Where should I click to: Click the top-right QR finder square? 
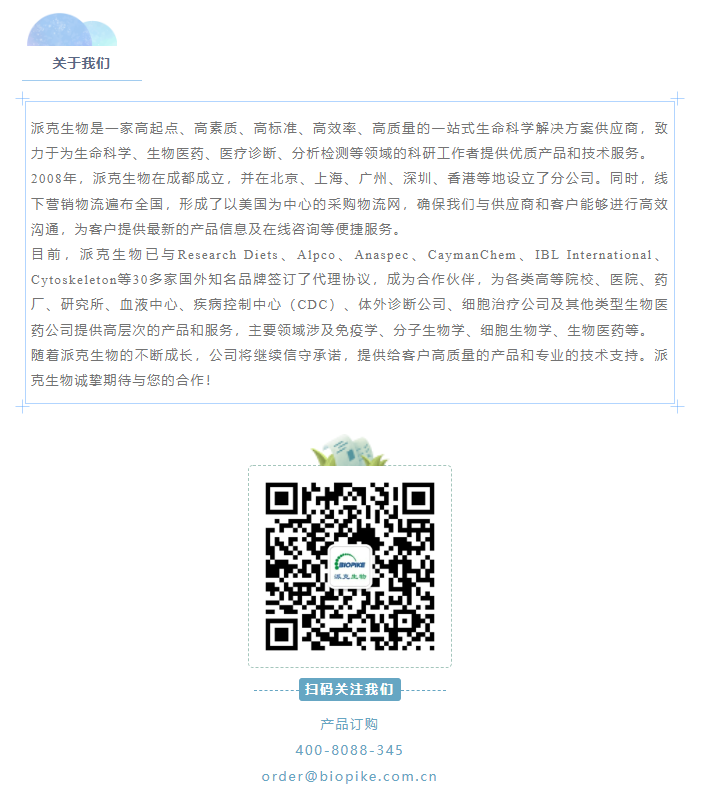tap(418, 498)
